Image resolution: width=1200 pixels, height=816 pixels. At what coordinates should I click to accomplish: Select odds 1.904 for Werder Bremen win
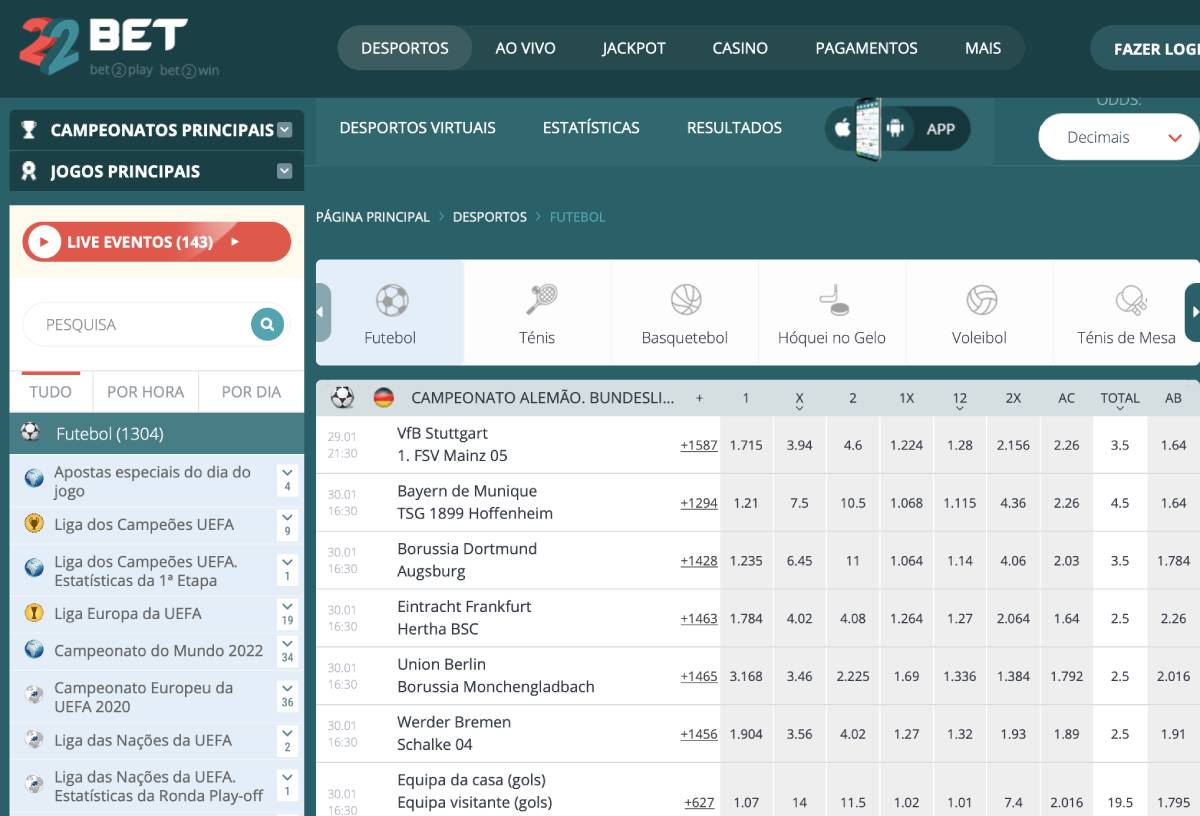[746, 734]
